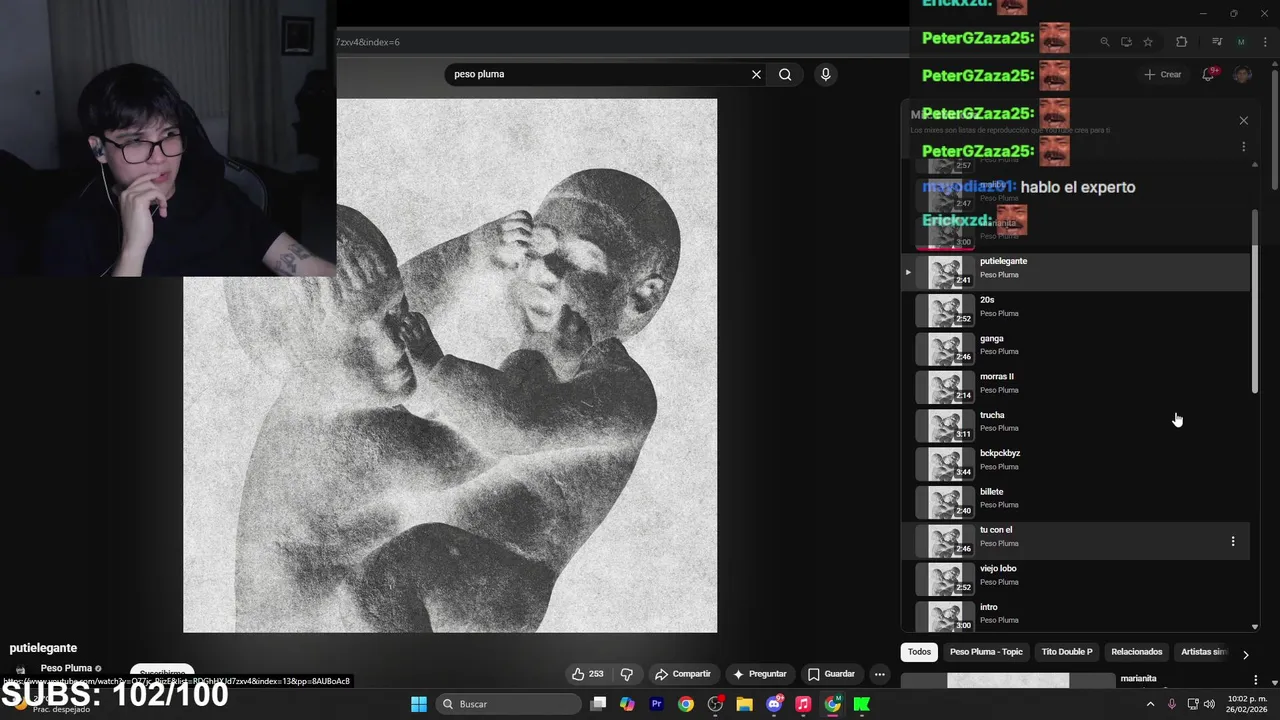The width and height of the screenshot is (1280, 720).
Task: Open File Explorer from the taskbar
Action: [x=744, y=704]
